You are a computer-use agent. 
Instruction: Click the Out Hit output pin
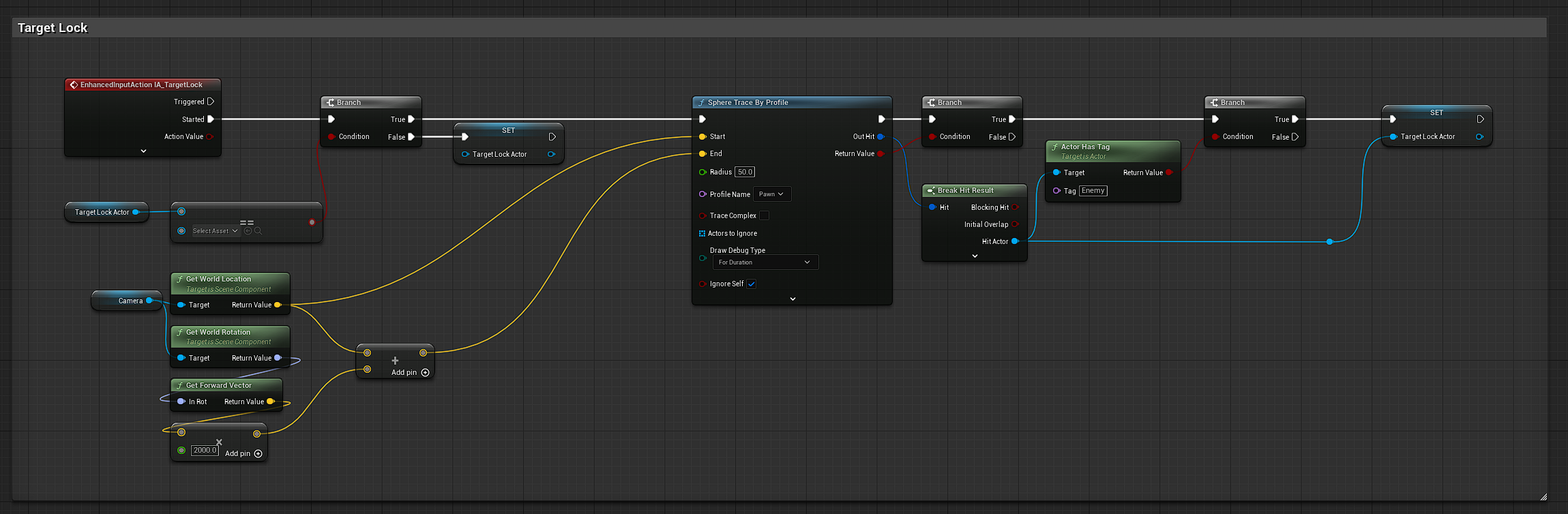881,136
